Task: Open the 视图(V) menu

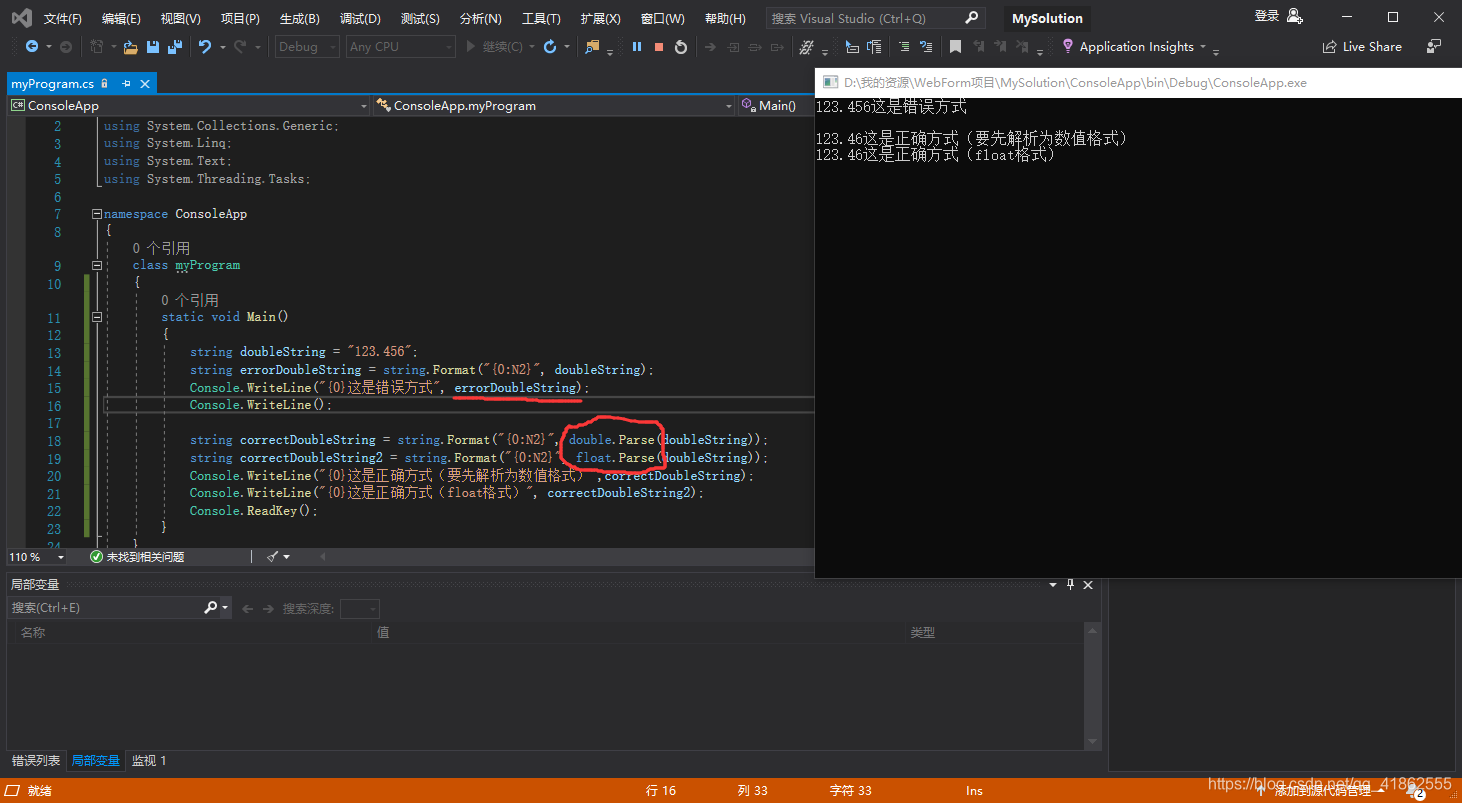Action: [180, 18]
